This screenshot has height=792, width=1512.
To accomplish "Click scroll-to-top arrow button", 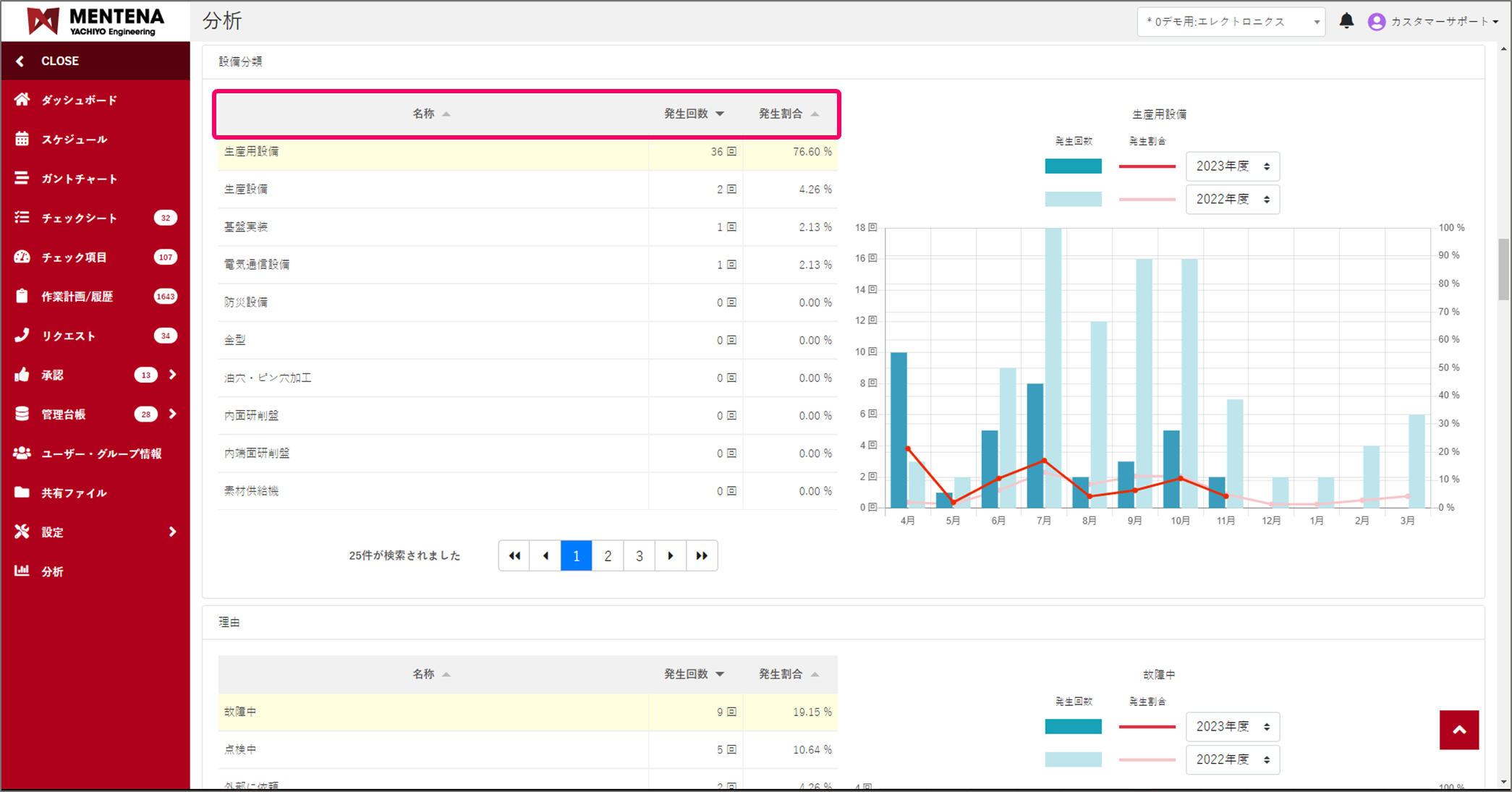I will pos(1458,730).
